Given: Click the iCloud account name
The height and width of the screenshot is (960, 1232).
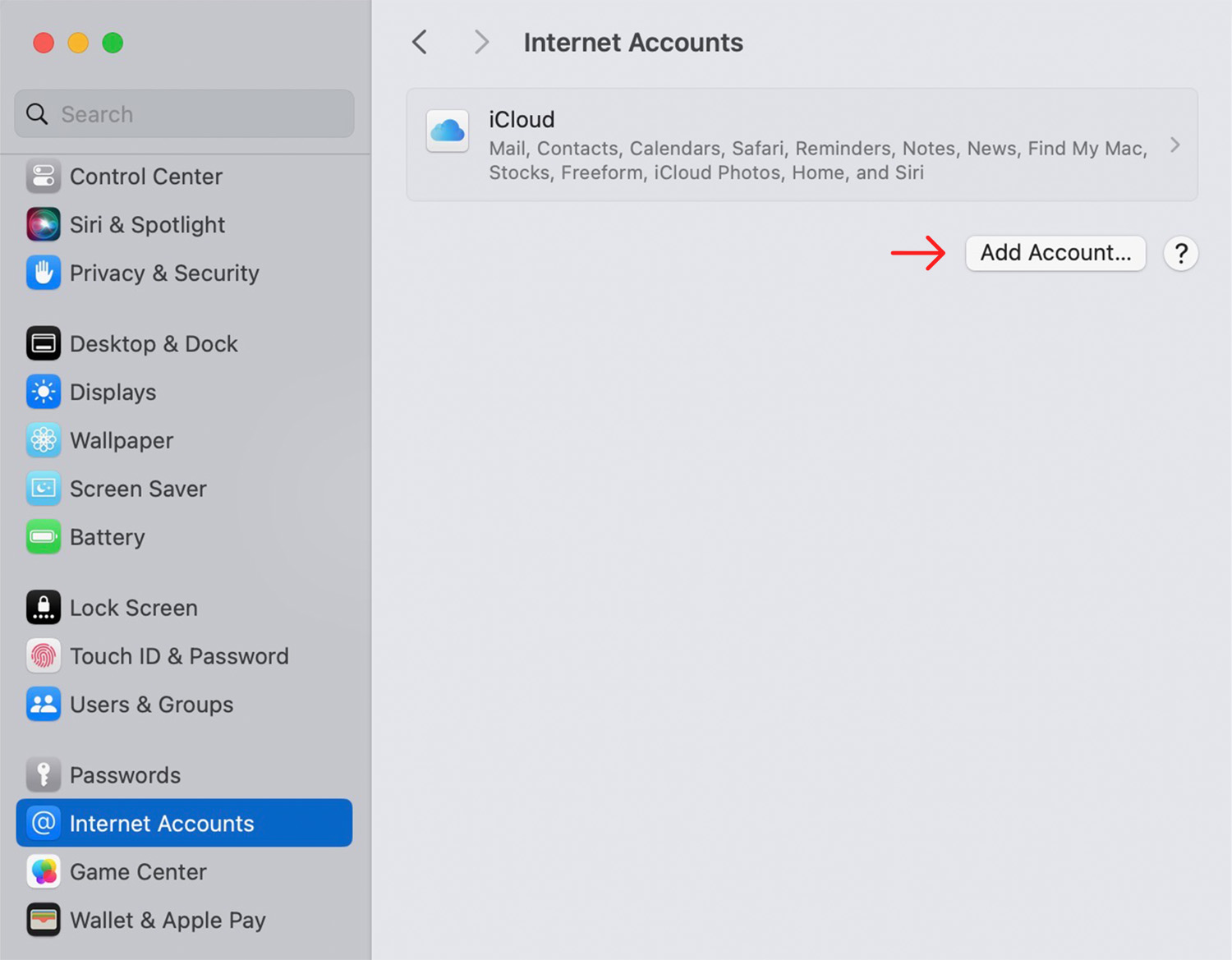Looking at the screenshot, I should (522, 120).
